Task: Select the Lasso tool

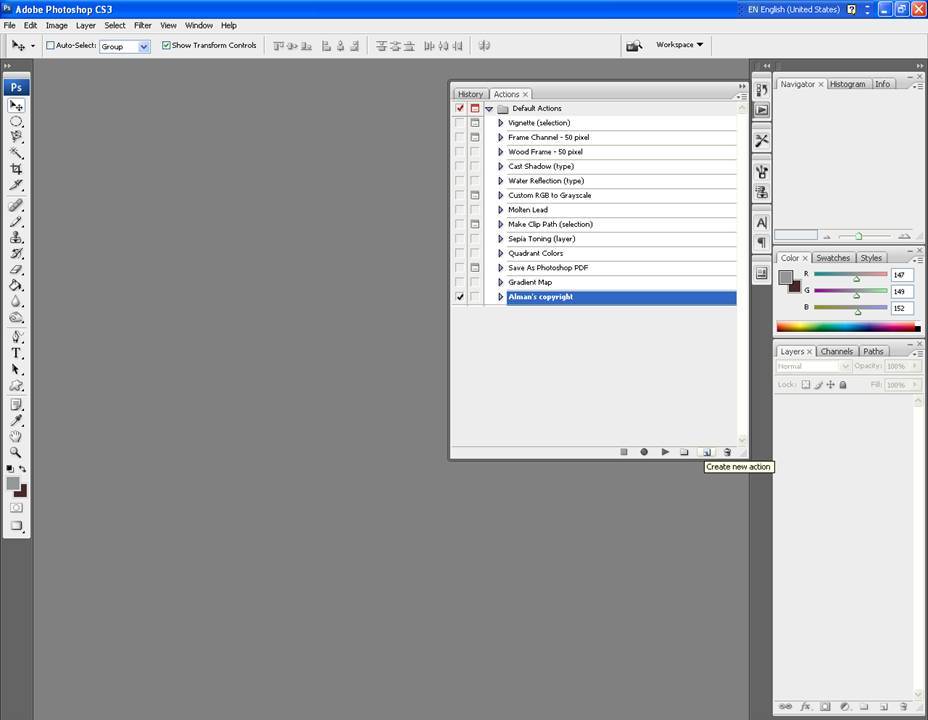Action: point(16,137)
